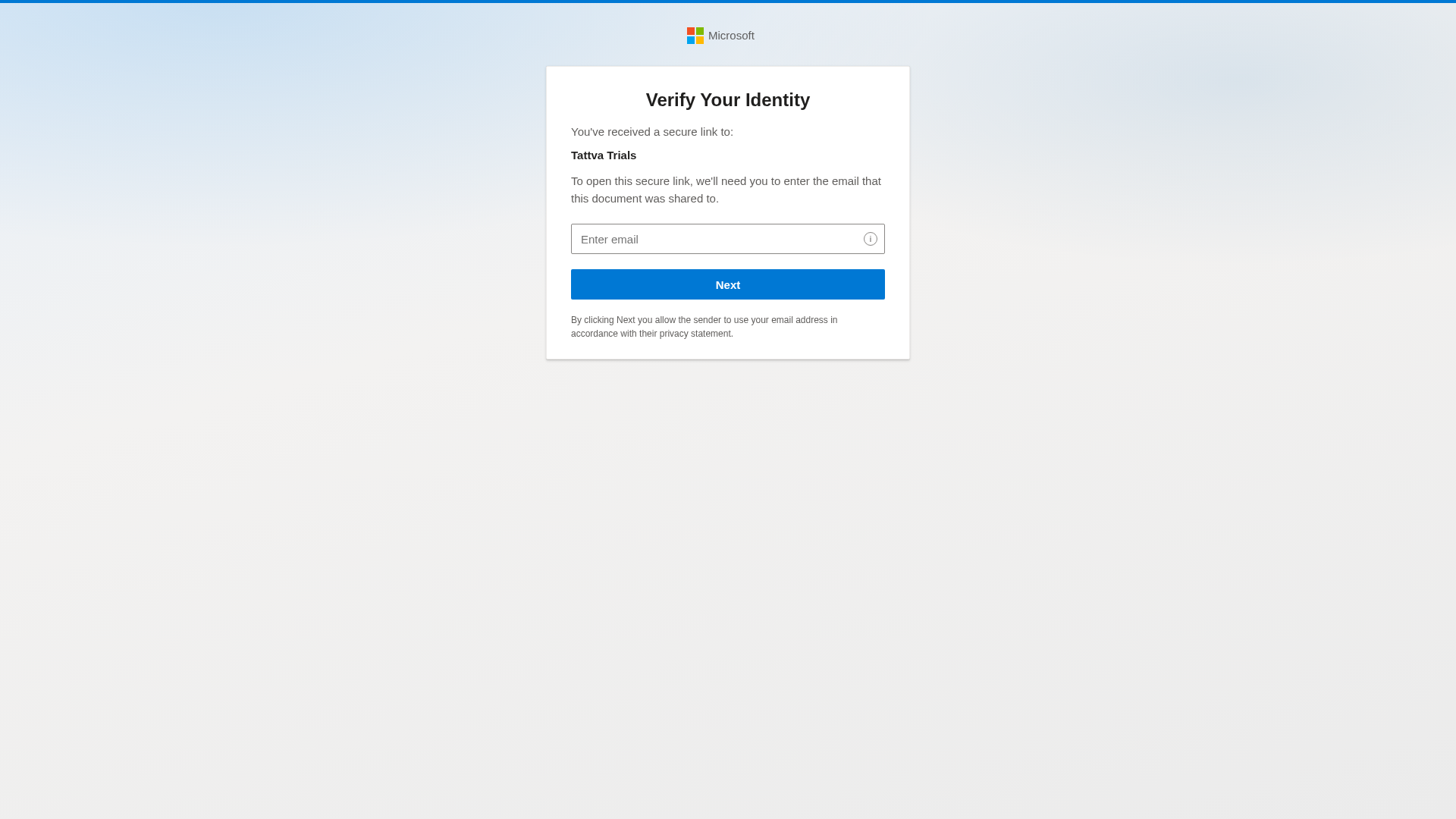
Task: Click the Tattva Trials name
Action: (603, 155)
